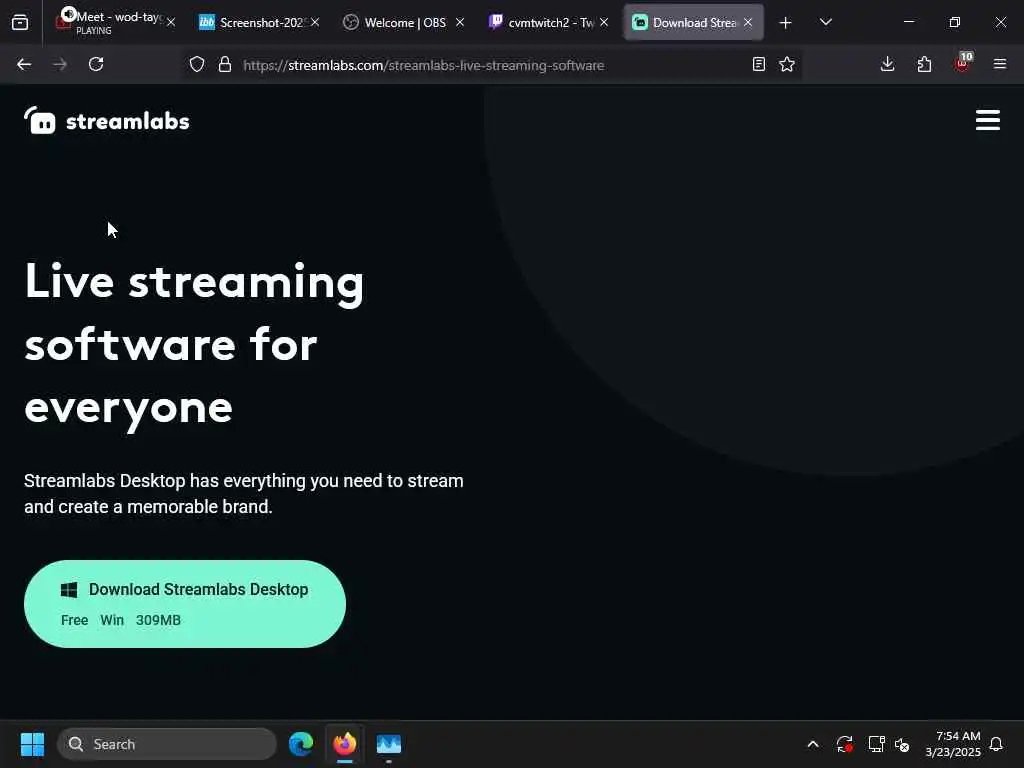This screenshot has height=768, width=1024.
Task: Open the Streamlabs hamburger menu
Action: 987,120
